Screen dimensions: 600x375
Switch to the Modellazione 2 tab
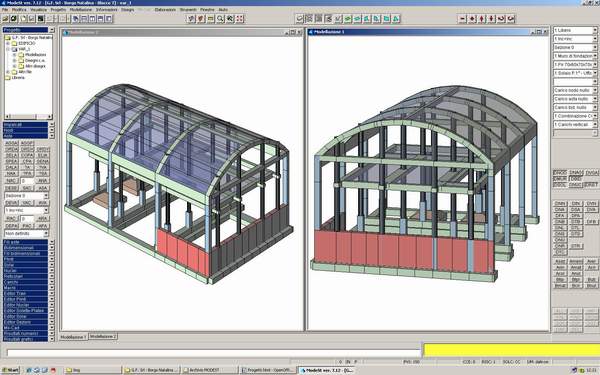tap(103, 336)
